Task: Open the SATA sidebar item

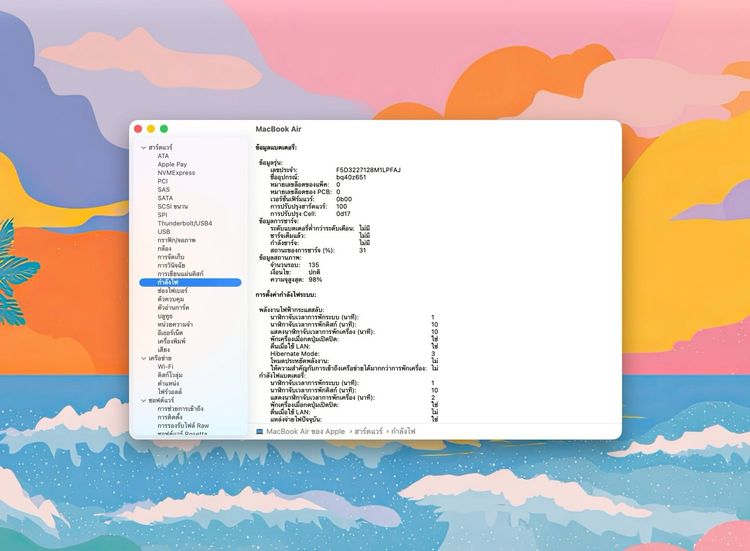Action: click(x=165, y=198)
